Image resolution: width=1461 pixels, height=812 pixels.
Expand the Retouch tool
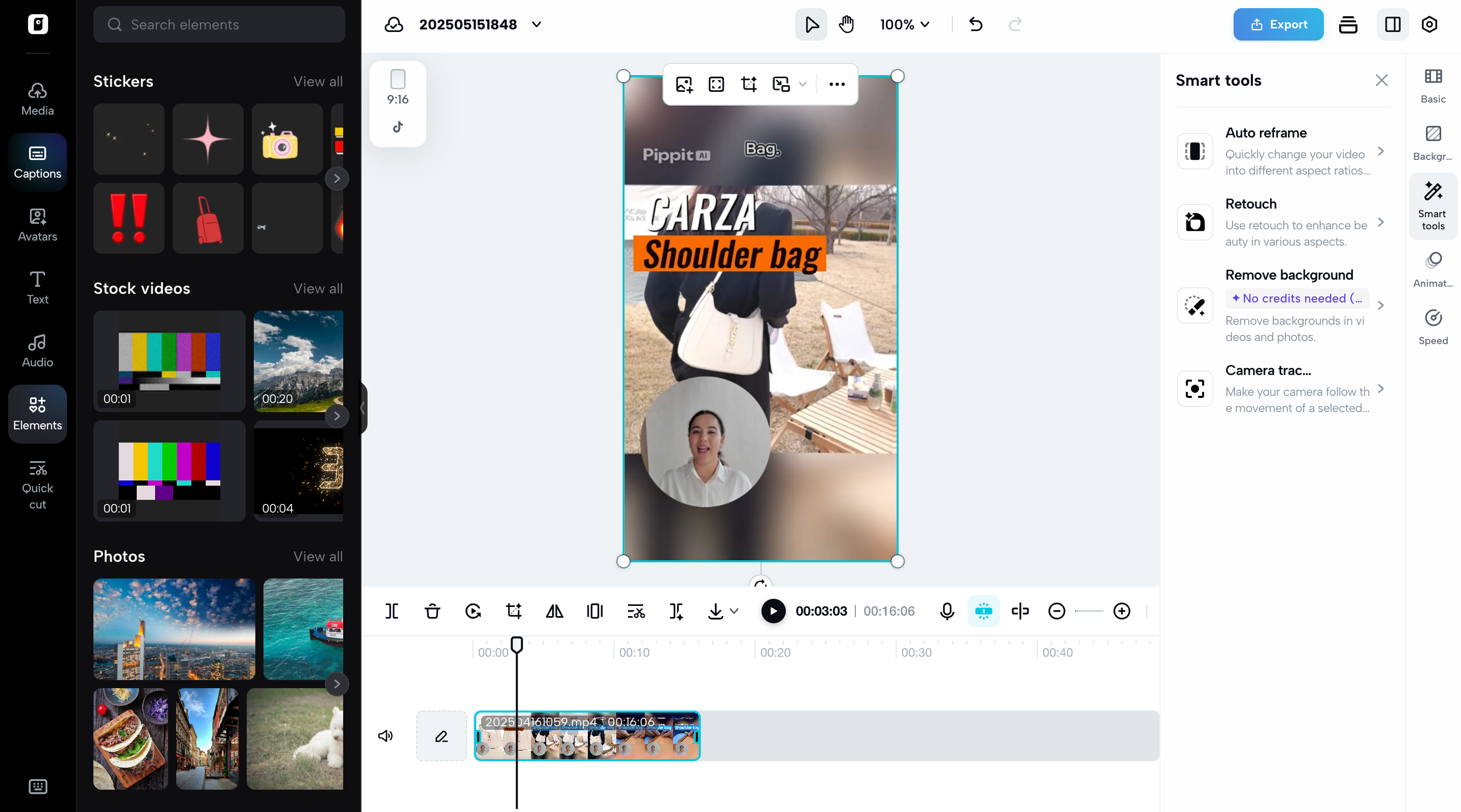(x=1283, y=222)
